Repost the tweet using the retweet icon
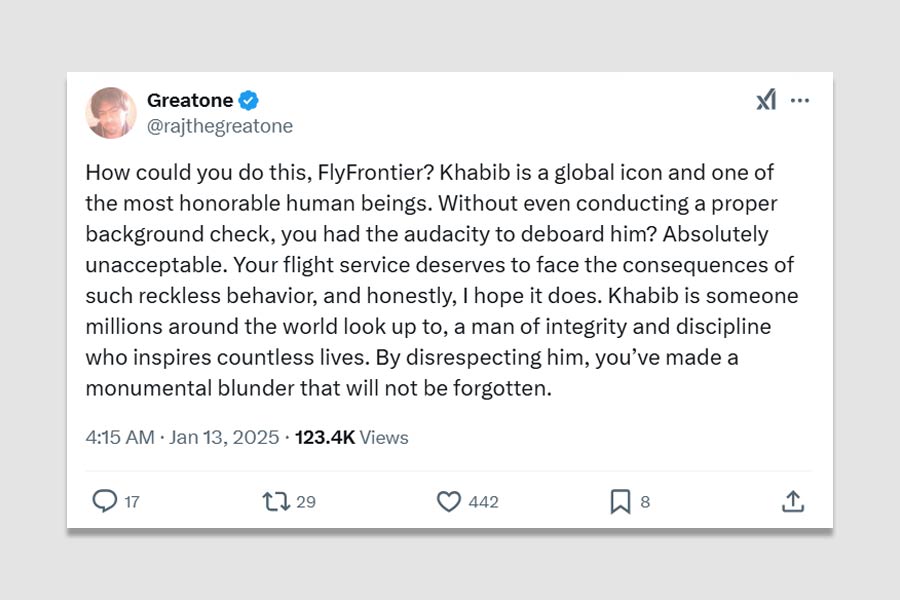This screenshot has width=900, height=600. 275,501
